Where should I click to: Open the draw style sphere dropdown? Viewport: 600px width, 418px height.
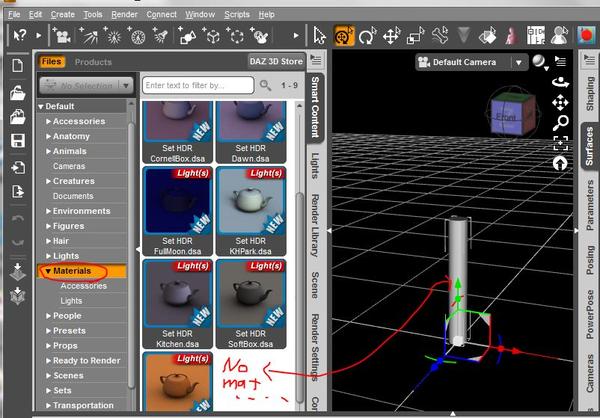(540, 62)
